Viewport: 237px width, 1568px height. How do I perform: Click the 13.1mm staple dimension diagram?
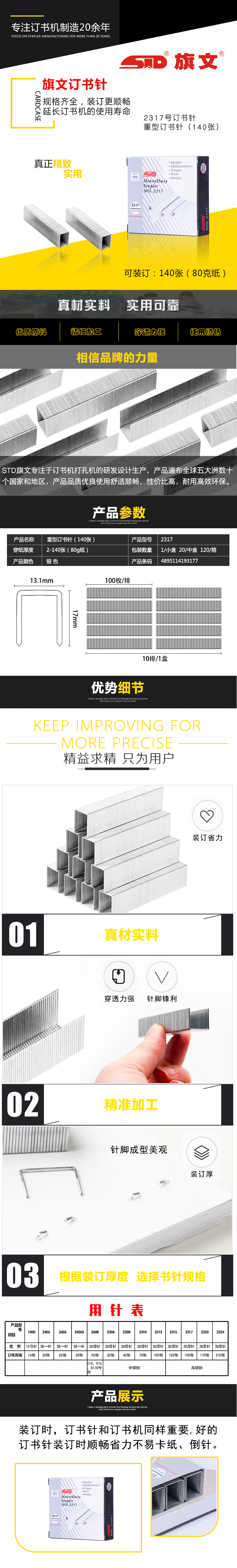(x=41, y=612)
